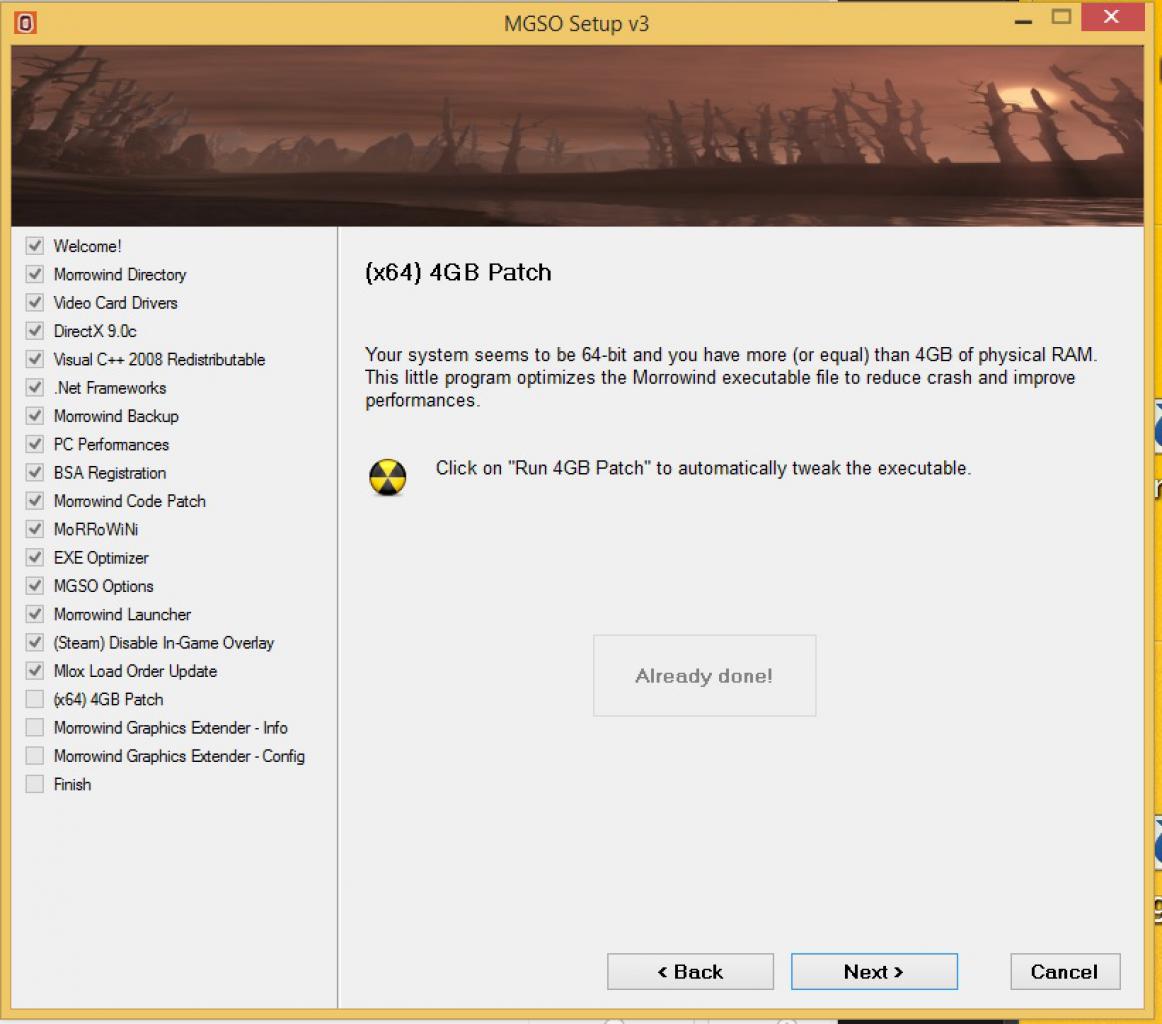Toggle the Morrowind Launcher checkbox
Viewport: 1162px width, 1024px height.
34,614
